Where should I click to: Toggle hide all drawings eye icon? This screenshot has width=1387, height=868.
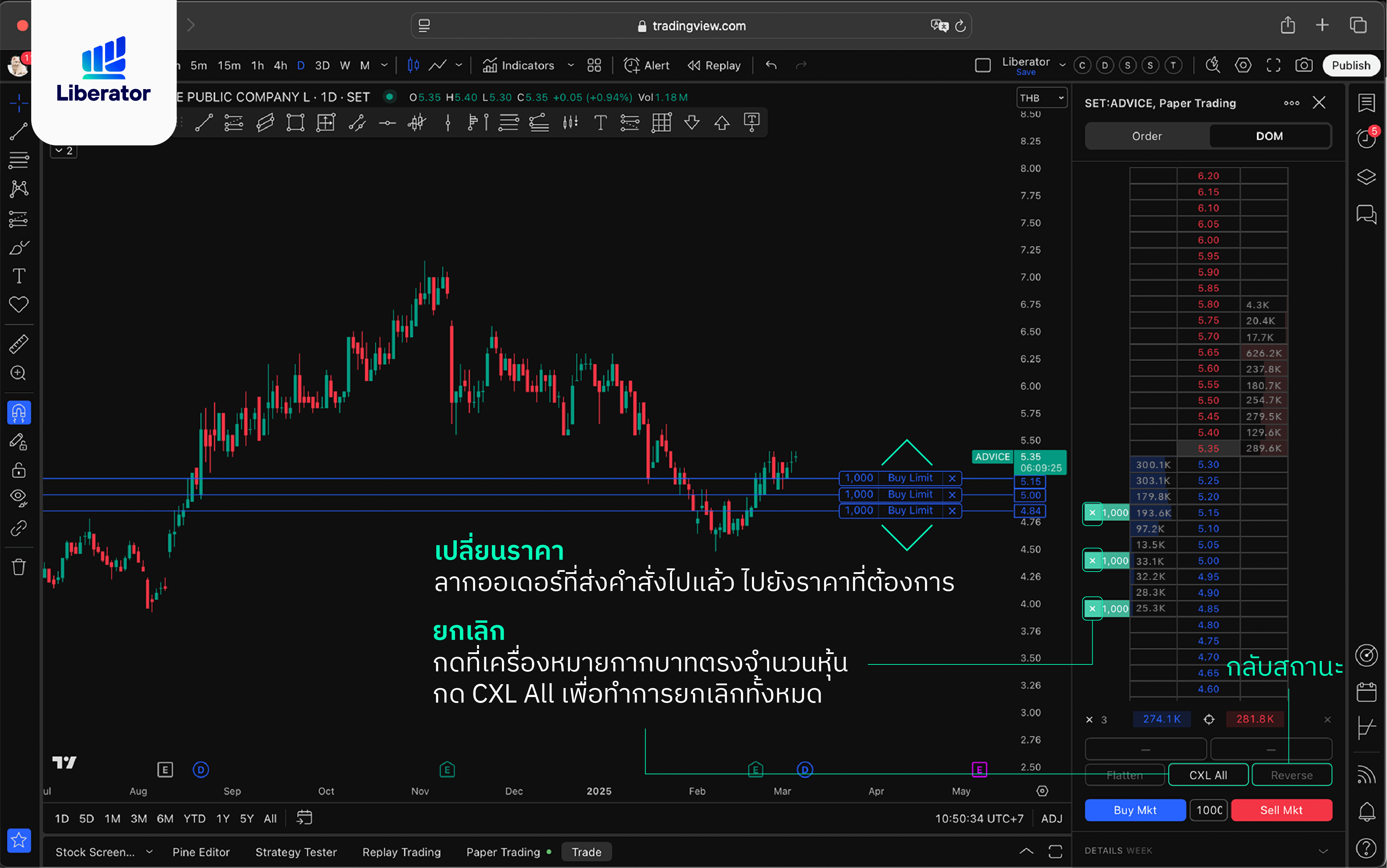(x=18, y=498)
